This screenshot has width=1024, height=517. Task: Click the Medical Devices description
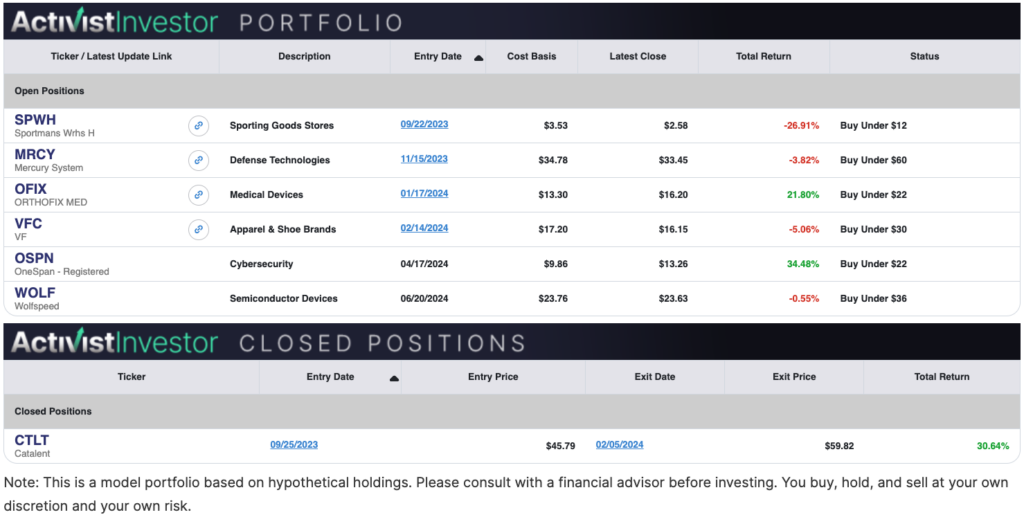click(266, 195)
